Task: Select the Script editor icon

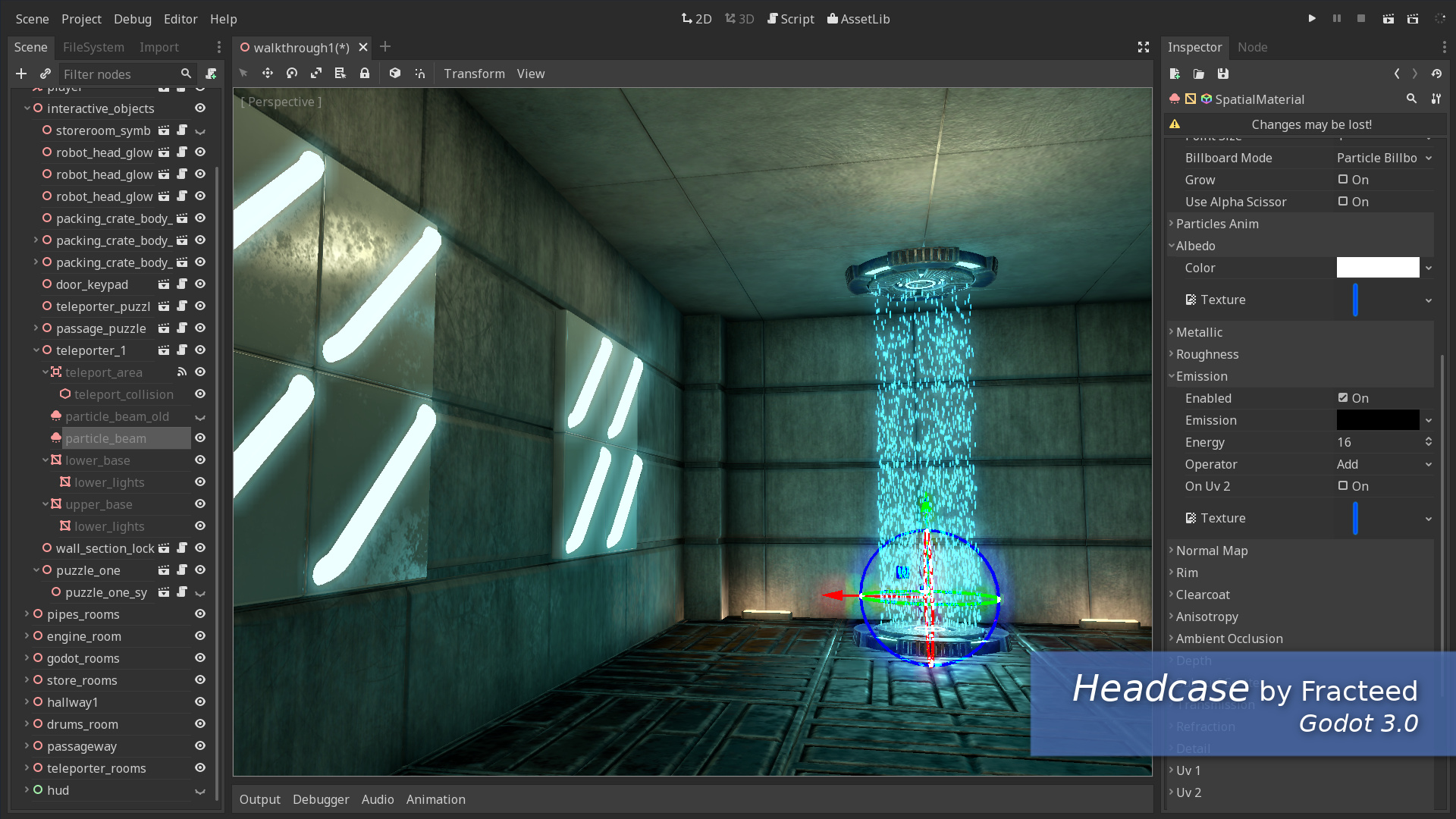Action: click(775, 18)
